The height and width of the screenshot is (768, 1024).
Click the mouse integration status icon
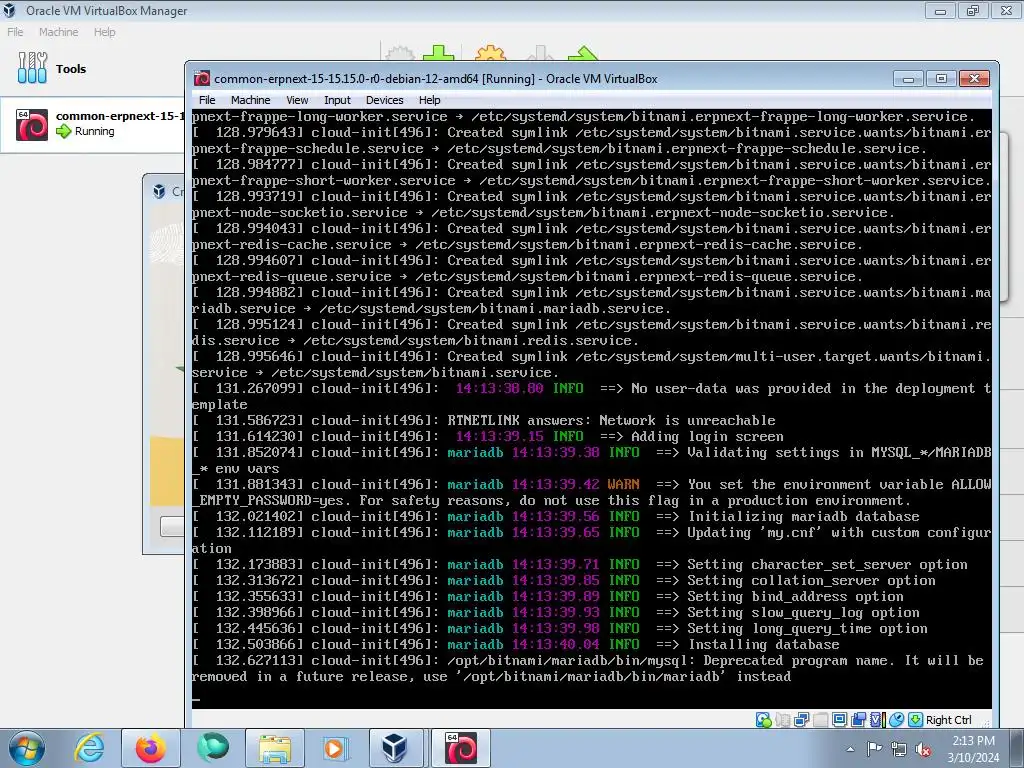coord(896,720)
